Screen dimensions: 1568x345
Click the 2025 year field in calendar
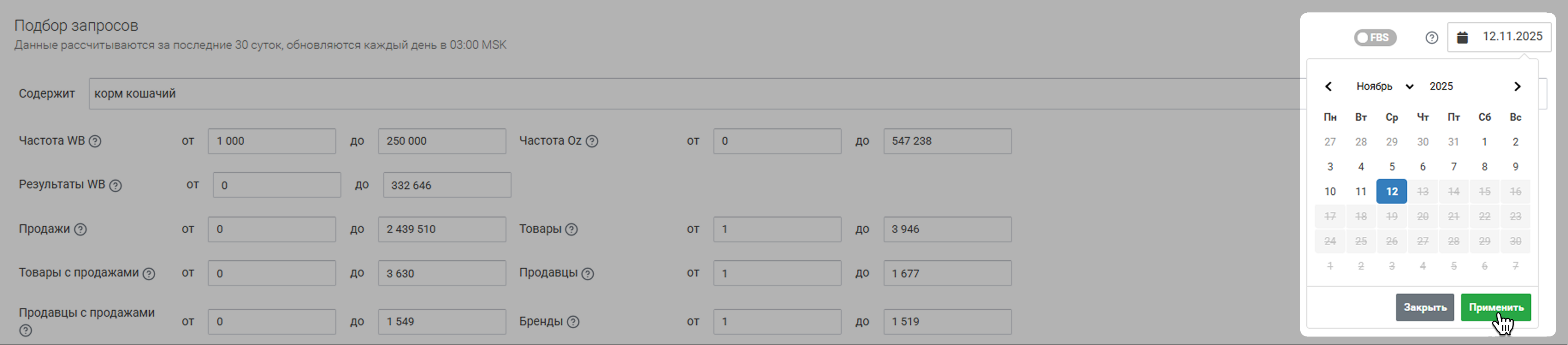[1441, 86]
